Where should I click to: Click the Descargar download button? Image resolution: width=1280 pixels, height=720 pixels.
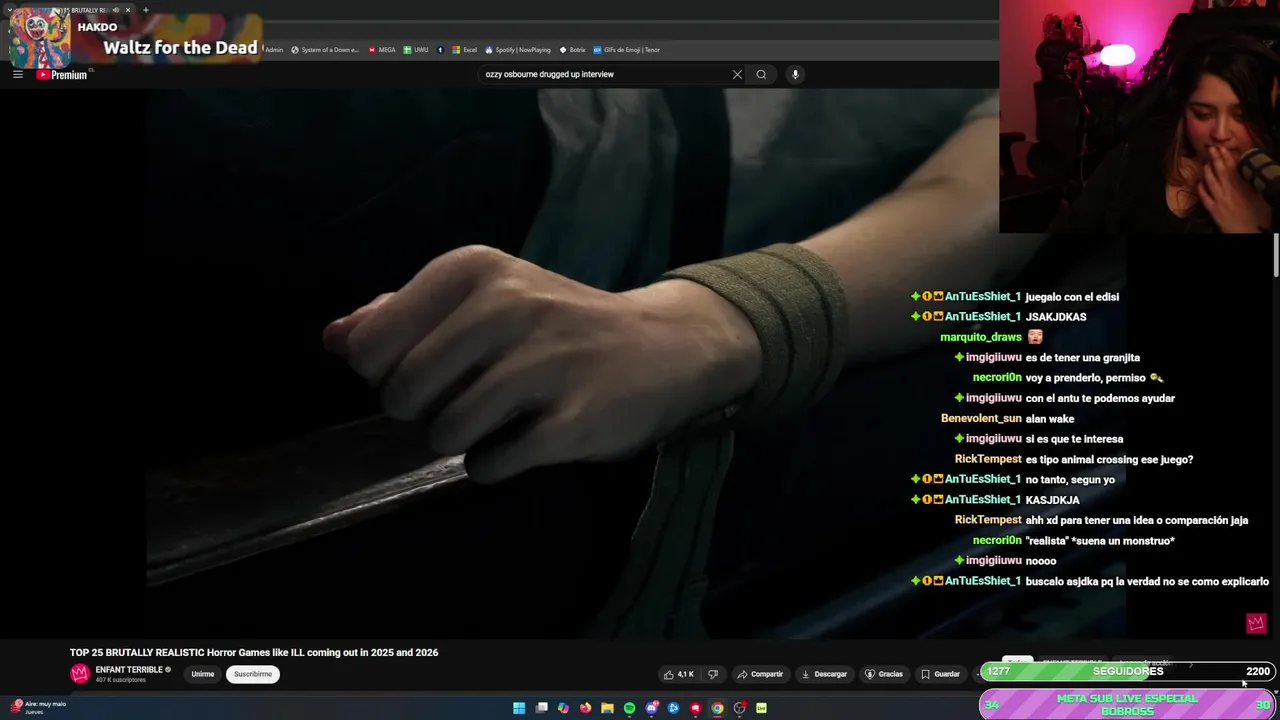point(825,674)
